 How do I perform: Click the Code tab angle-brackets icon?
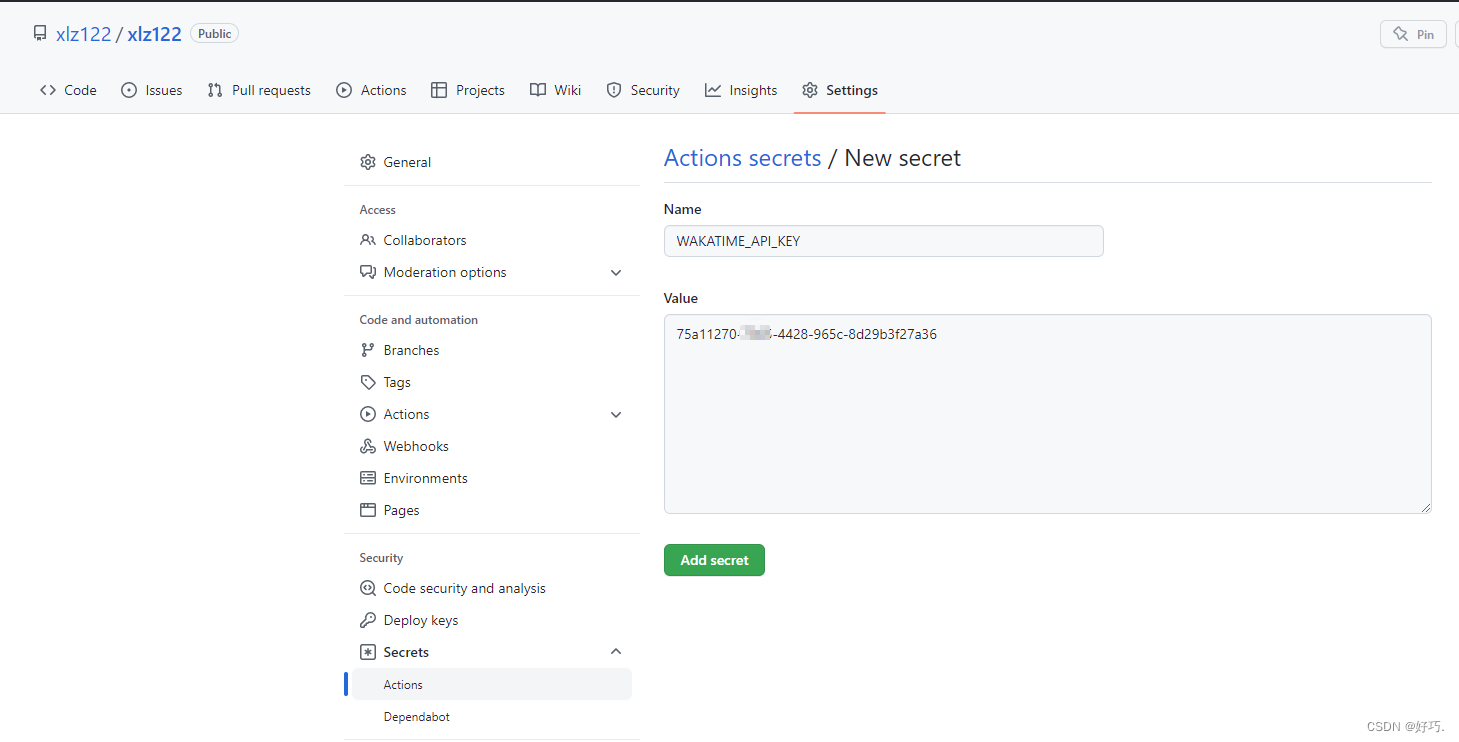pyautogui.click(x=48, y=90)
